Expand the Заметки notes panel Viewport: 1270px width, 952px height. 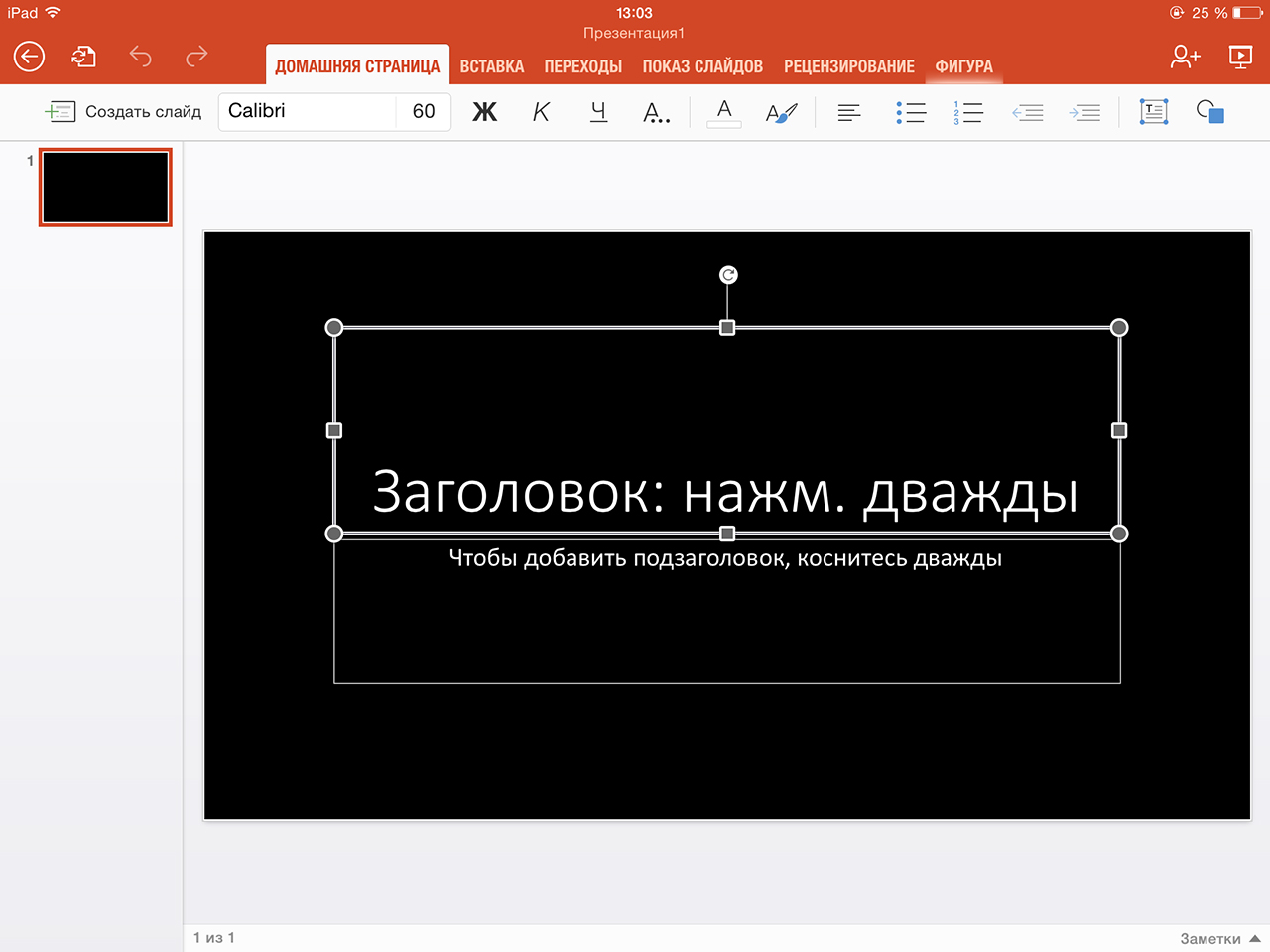1219,938
